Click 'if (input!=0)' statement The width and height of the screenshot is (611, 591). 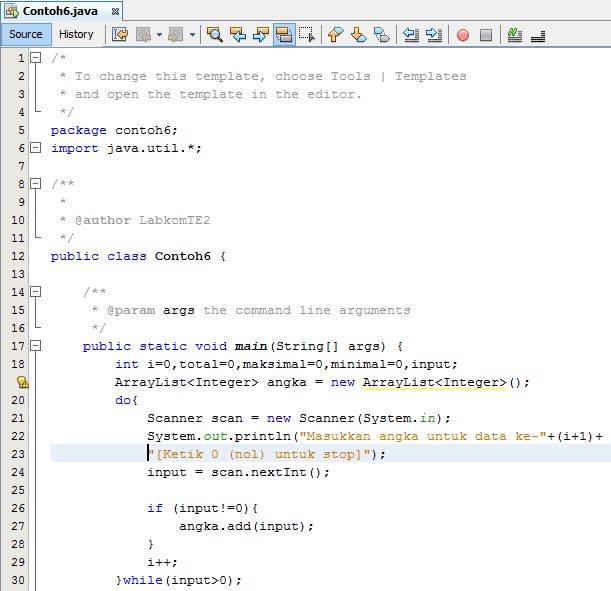click(198, 508)
